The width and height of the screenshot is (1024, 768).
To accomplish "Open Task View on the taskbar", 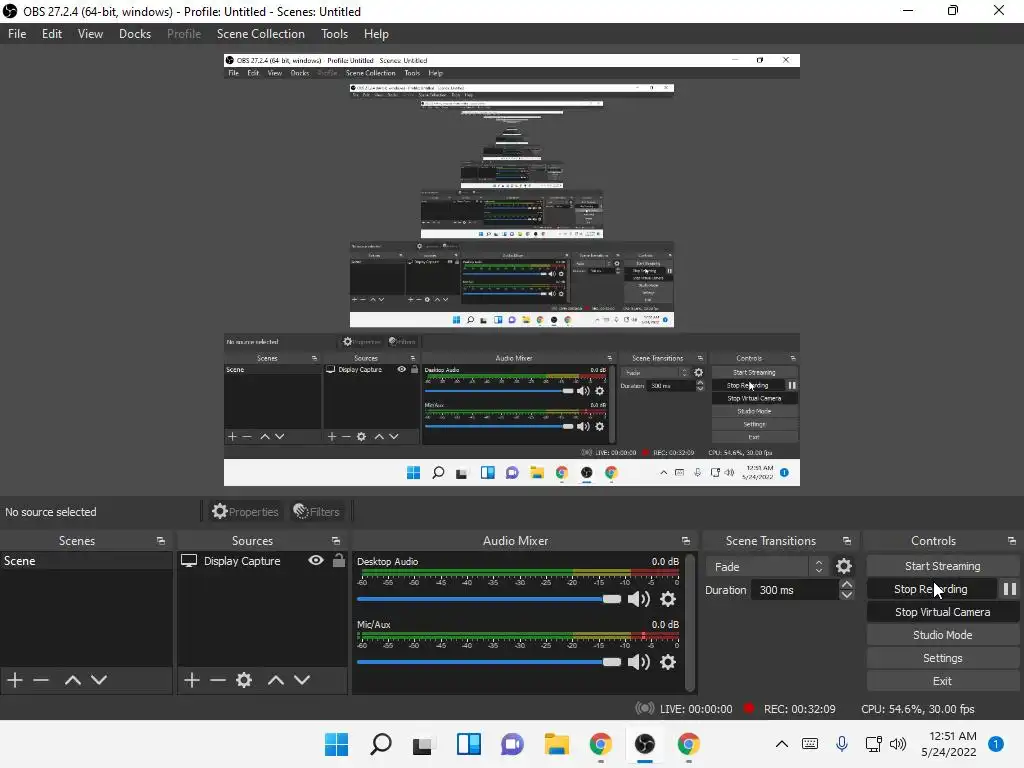I will (423, 744).
